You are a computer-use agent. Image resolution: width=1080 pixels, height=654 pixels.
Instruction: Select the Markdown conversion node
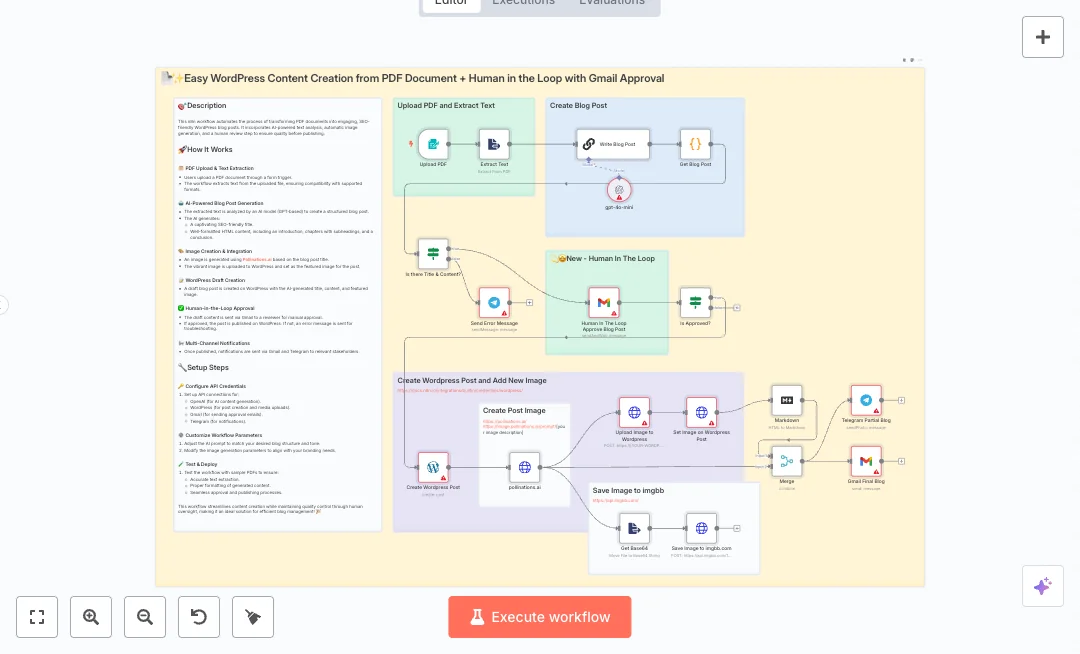pos(787,400)
